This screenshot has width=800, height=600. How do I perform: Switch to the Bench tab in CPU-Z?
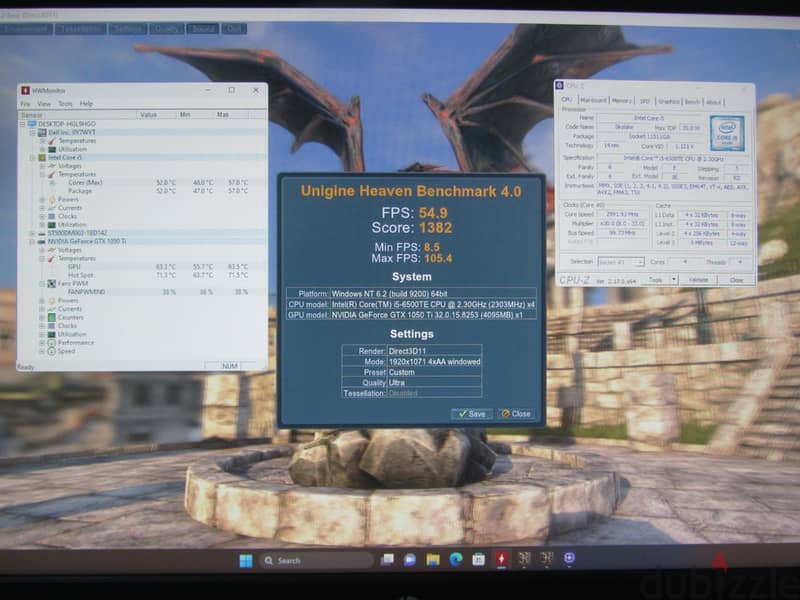click(692, 102)
